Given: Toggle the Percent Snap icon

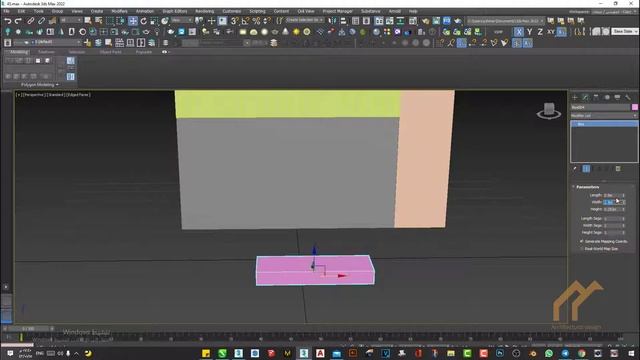Looking at the screenshot, I should pos(256,20).
